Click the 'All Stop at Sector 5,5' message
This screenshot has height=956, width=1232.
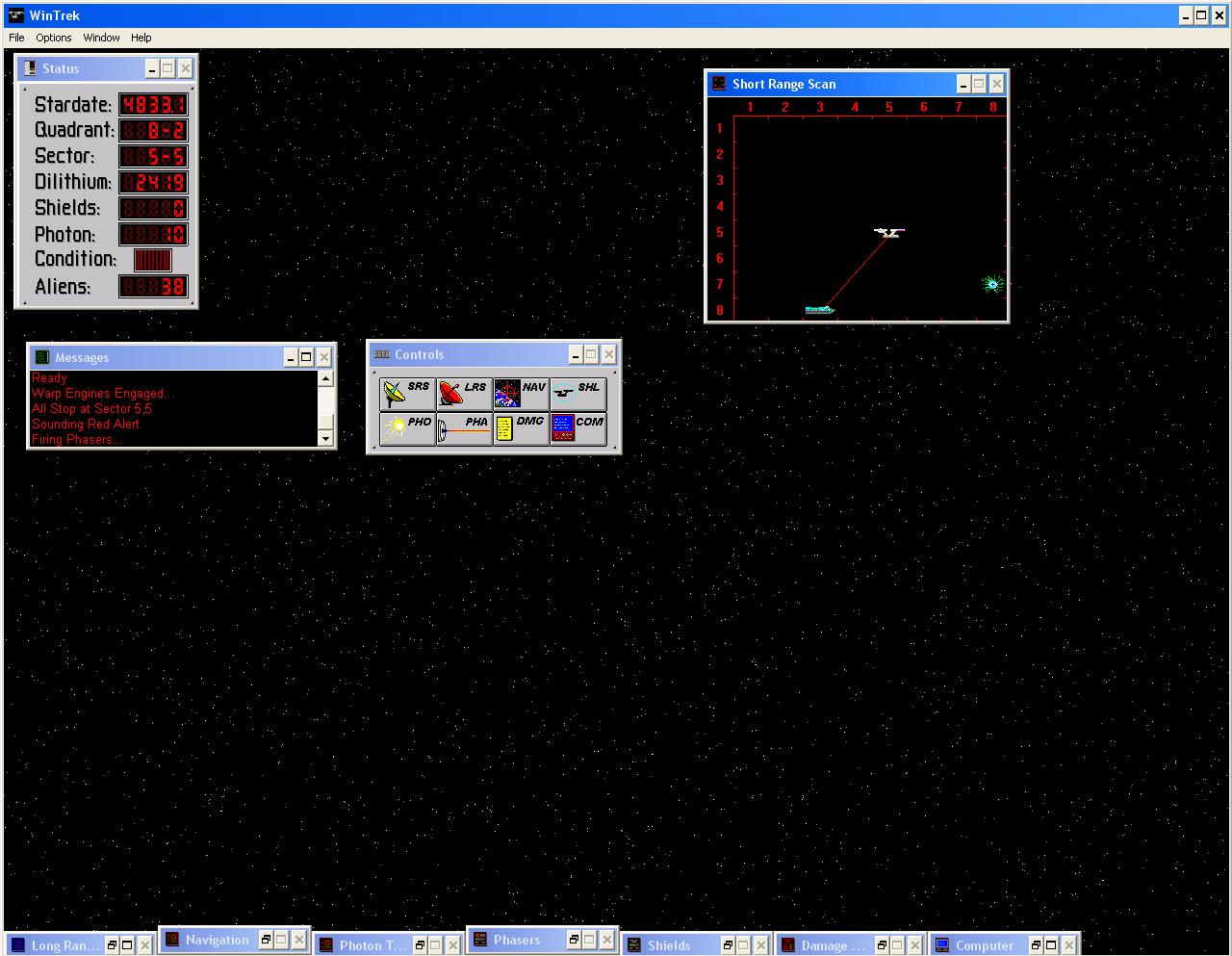[91, 409]
